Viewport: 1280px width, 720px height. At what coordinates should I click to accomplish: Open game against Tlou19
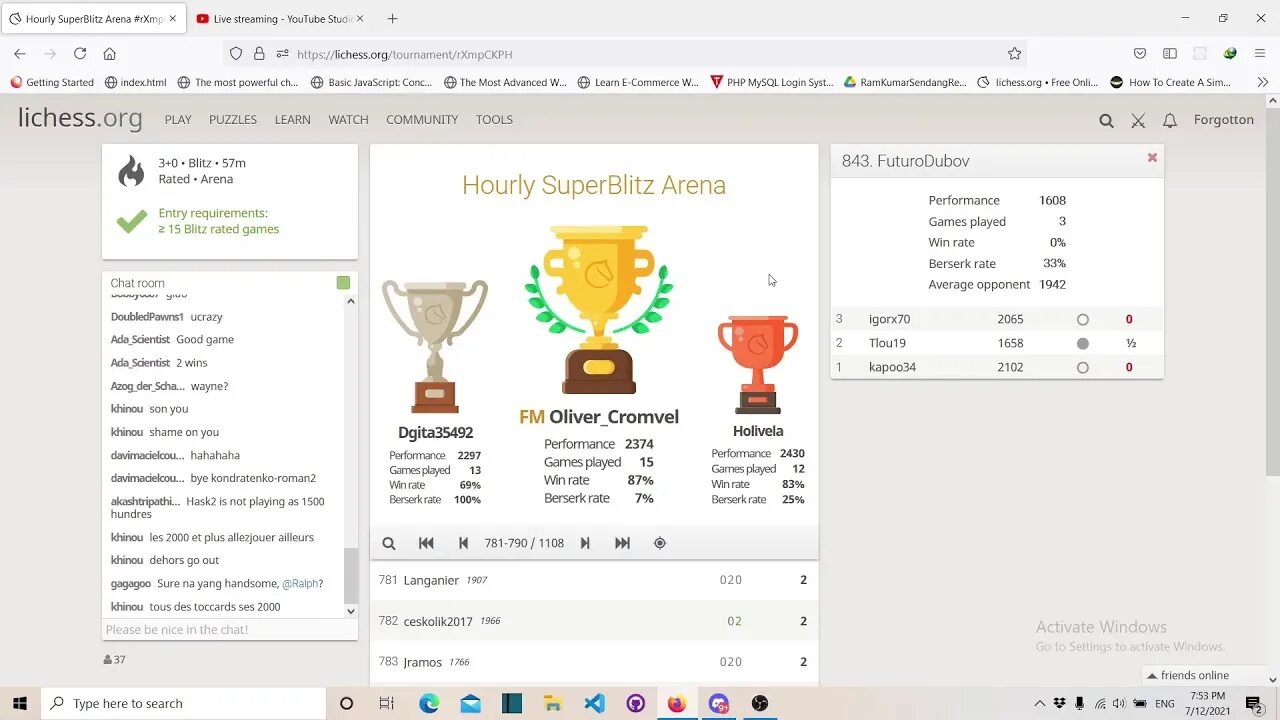(x=997, y=343)
